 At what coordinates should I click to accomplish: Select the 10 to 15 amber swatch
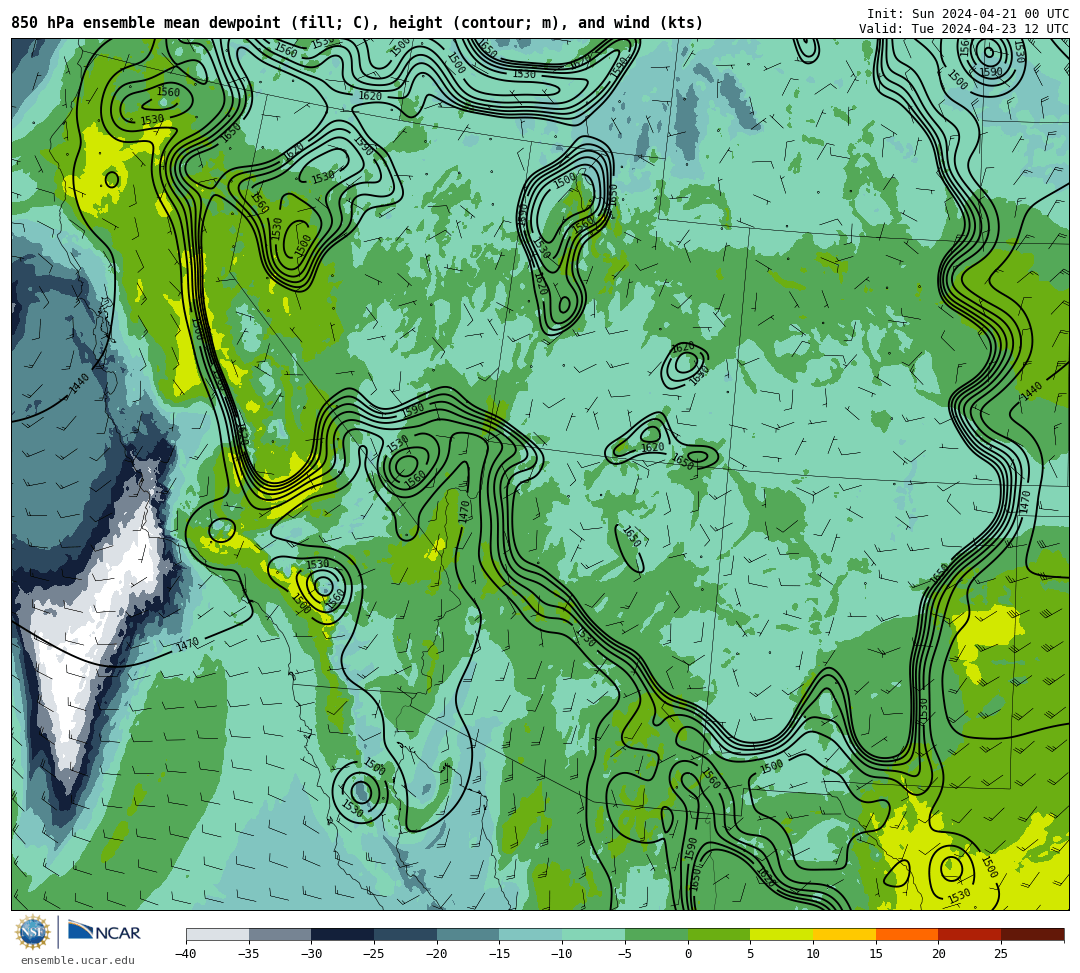coord(844,934)
